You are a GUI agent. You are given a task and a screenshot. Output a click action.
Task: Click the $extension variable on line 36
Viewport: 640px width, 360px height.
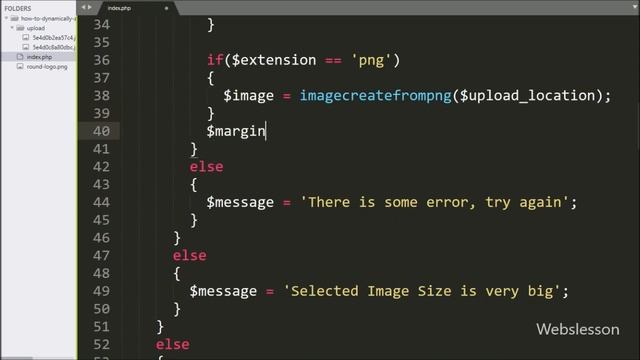click(x=274, y=60)
